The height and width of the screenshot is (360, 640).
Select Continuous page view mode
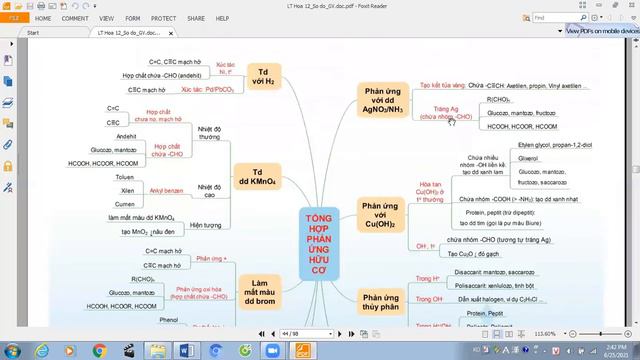point(497,334)
